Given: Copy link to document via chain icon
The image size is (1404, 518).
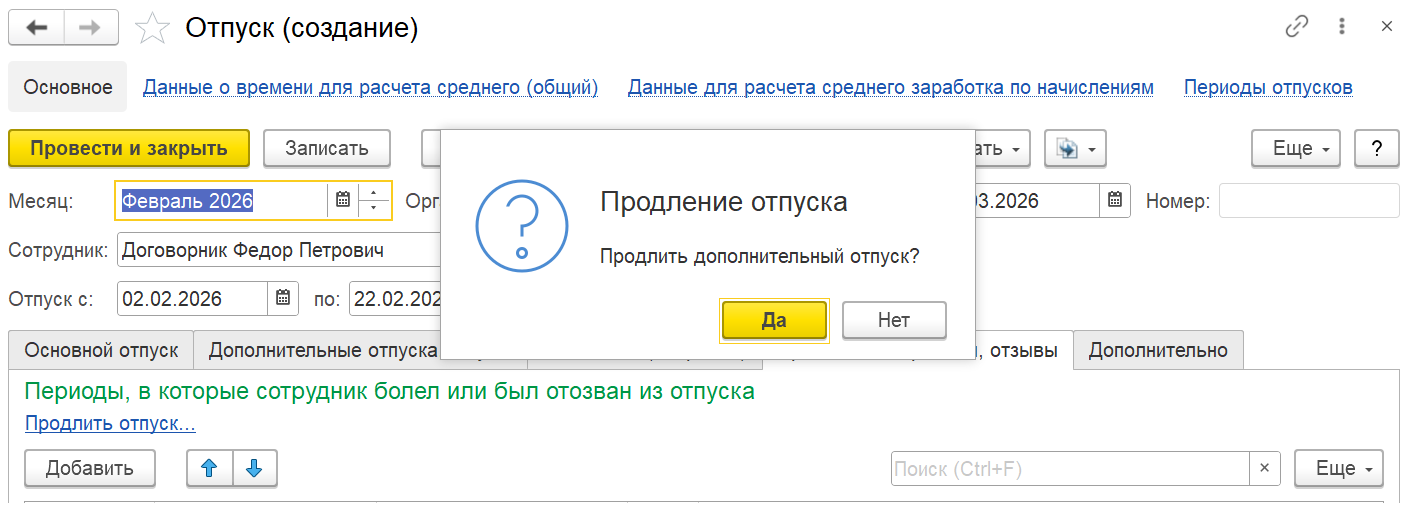Looking at the screenshot, I should coord(1297,28).
